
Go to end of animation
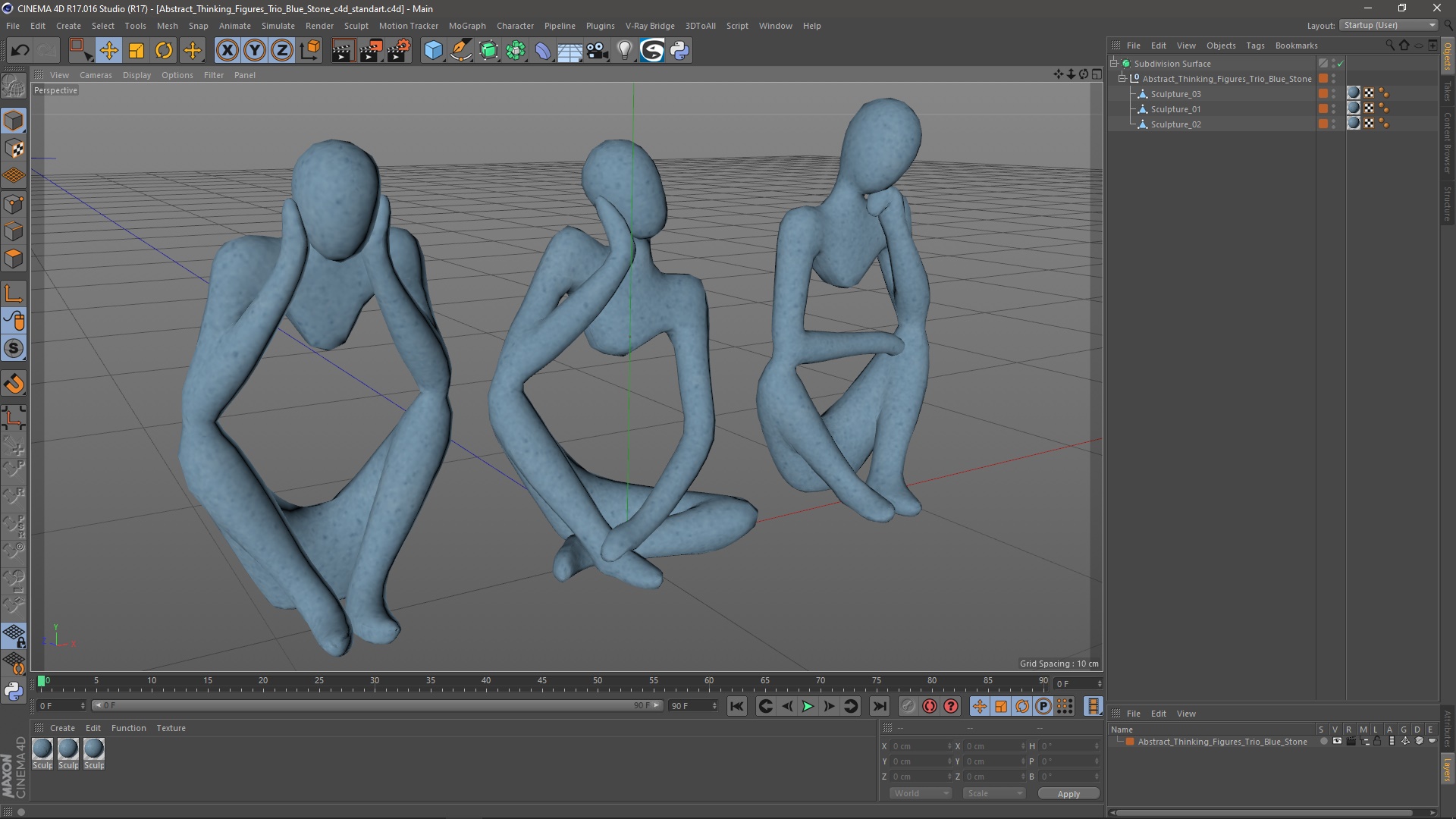[x=879, y=706]
